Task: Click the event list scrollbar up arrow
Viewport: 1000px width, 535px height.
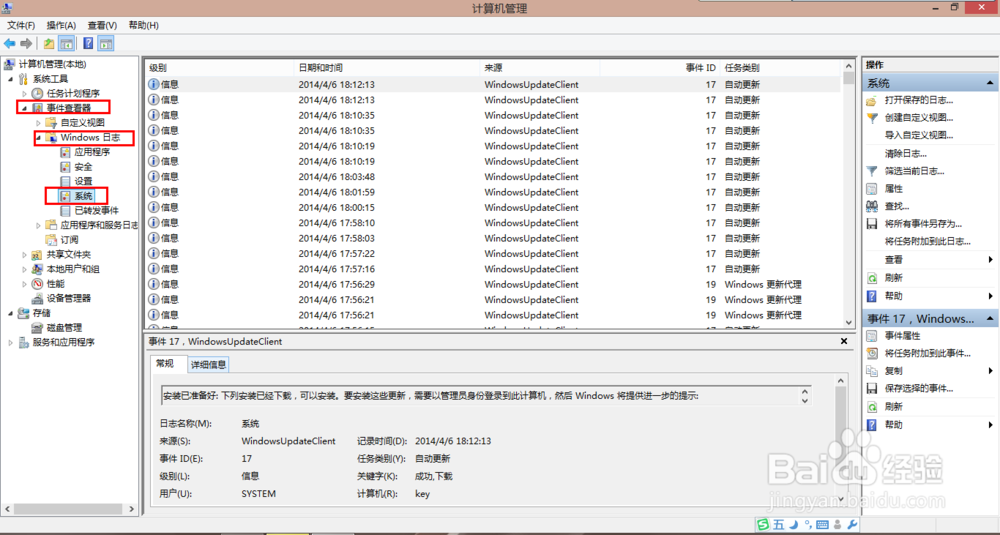Action: point(848,66)
